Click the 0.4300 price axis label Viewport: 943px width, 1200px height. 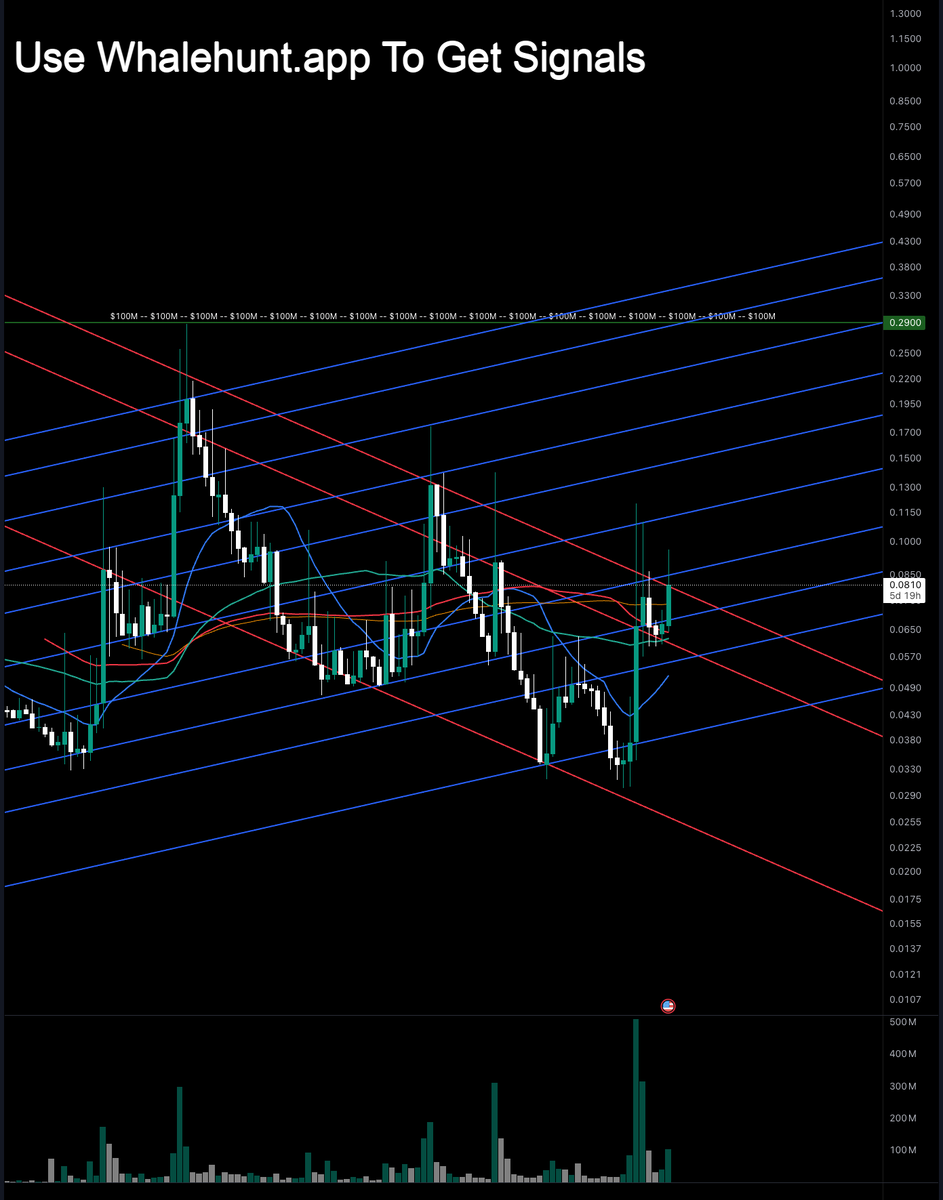pos(905,242)
